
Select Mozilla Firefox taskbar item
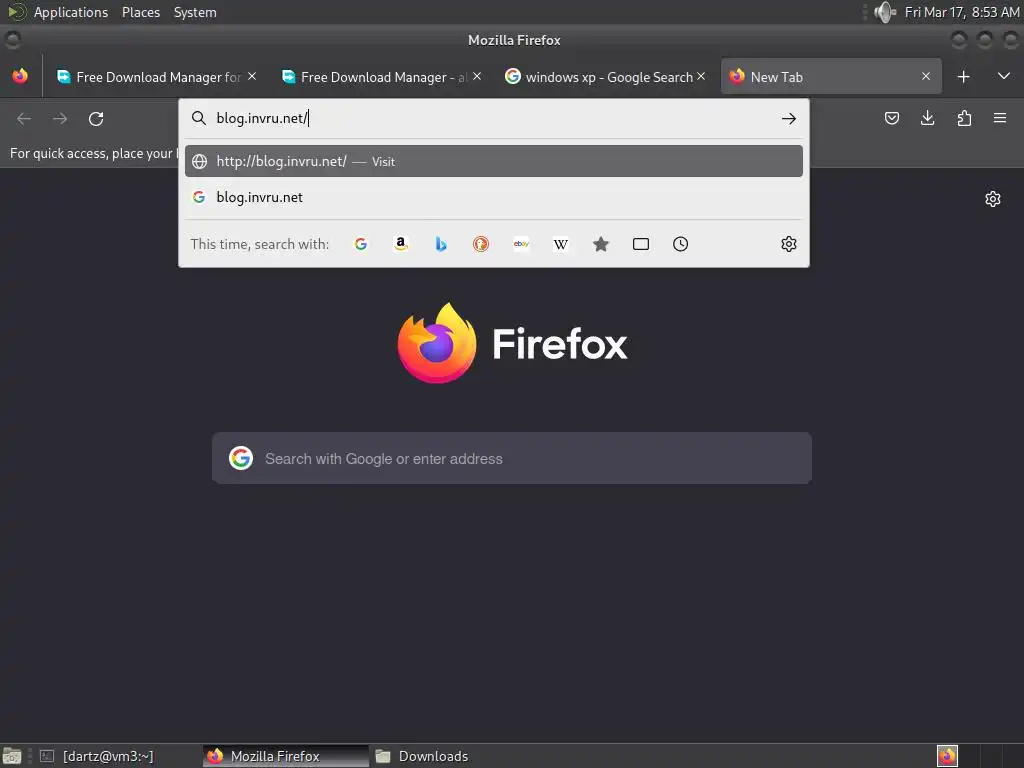285,756
